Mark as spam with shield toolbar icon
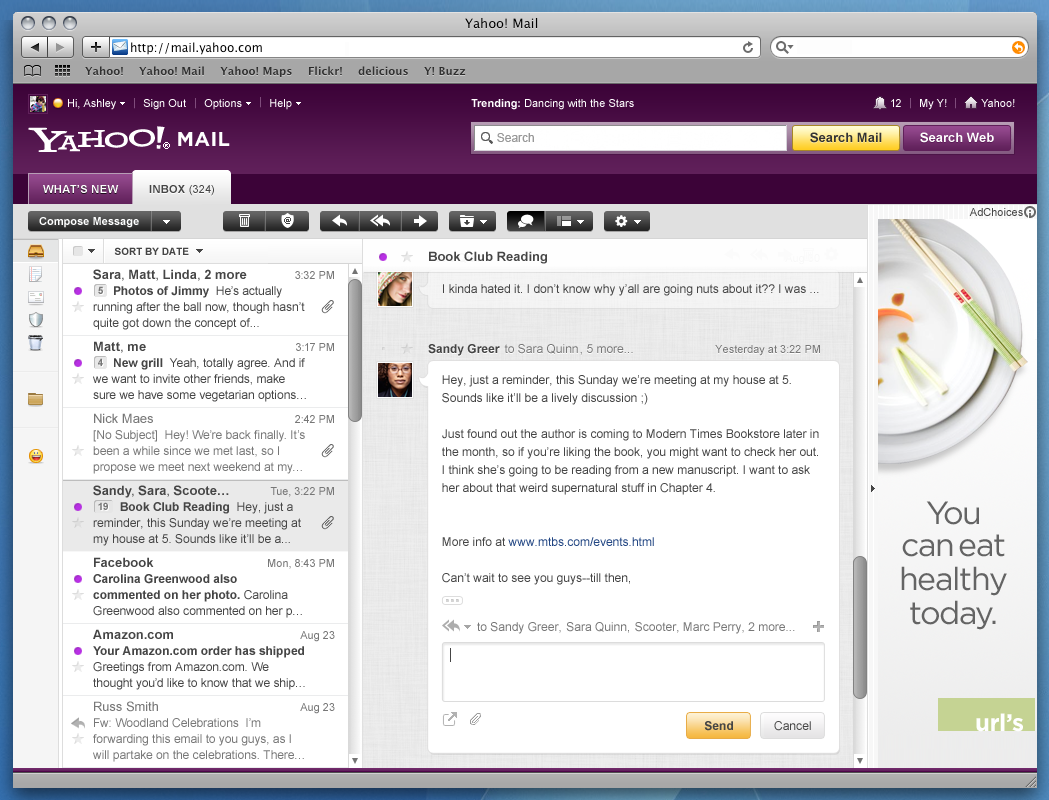The width and height of the screenshot is (1049, 800). click(288, 221)
